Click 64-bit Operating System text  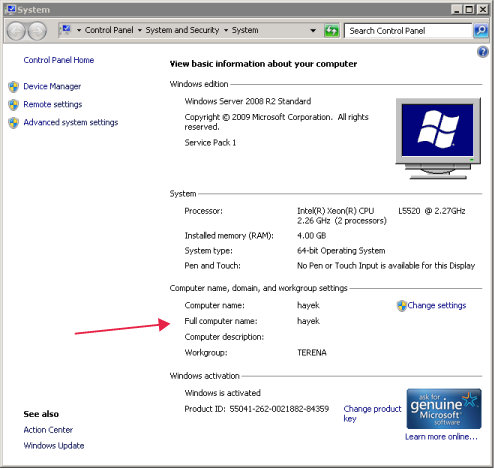[x=341, y=251]
